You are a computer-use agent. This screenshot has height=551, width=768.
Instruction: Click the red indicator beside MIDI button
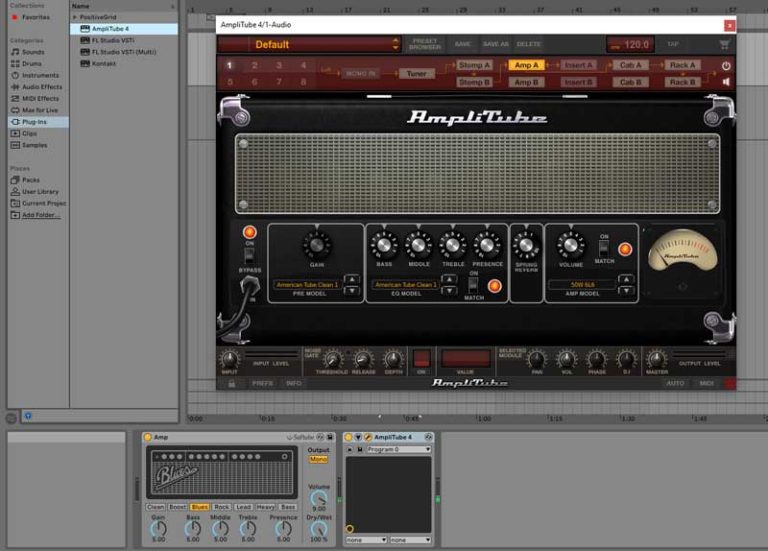coord(730,383)
